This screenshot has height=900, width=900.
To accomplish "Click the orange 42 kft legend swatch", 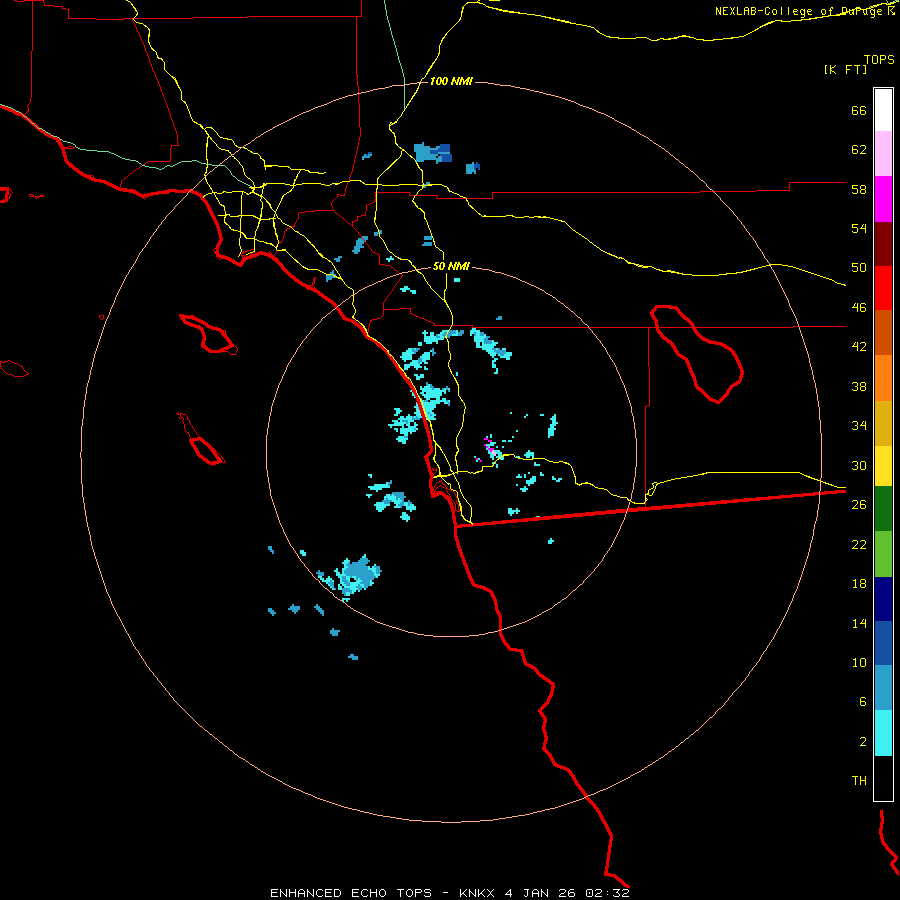I will [883, 378].
